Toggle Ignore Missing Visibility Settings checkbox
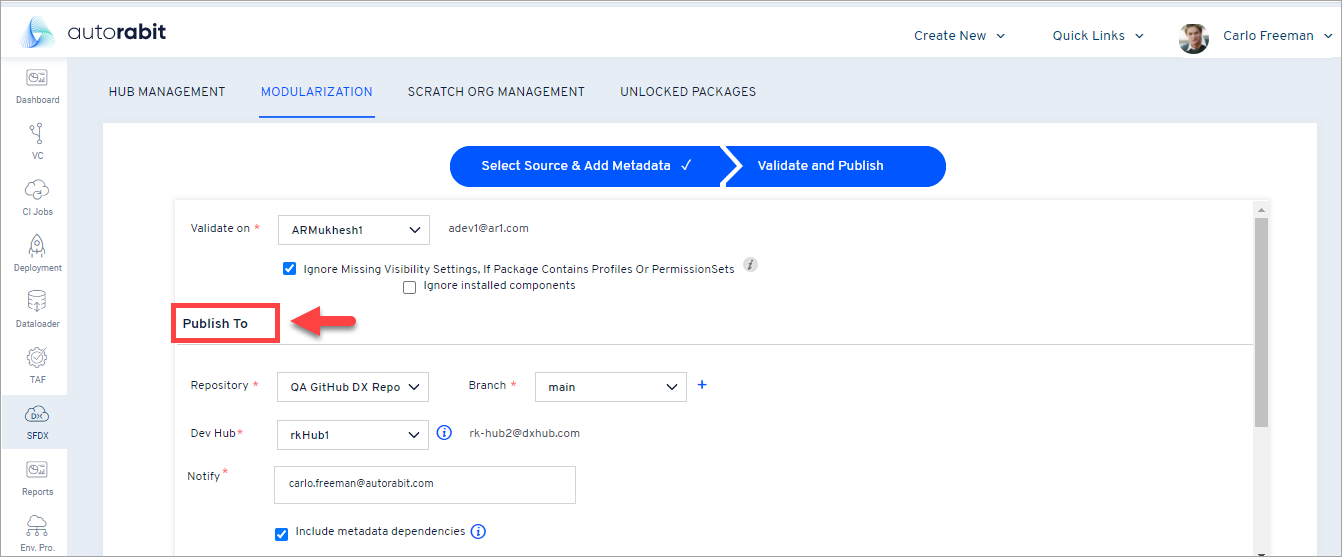Viewport: 1342px width, 557px height. (x=290, y=268)
